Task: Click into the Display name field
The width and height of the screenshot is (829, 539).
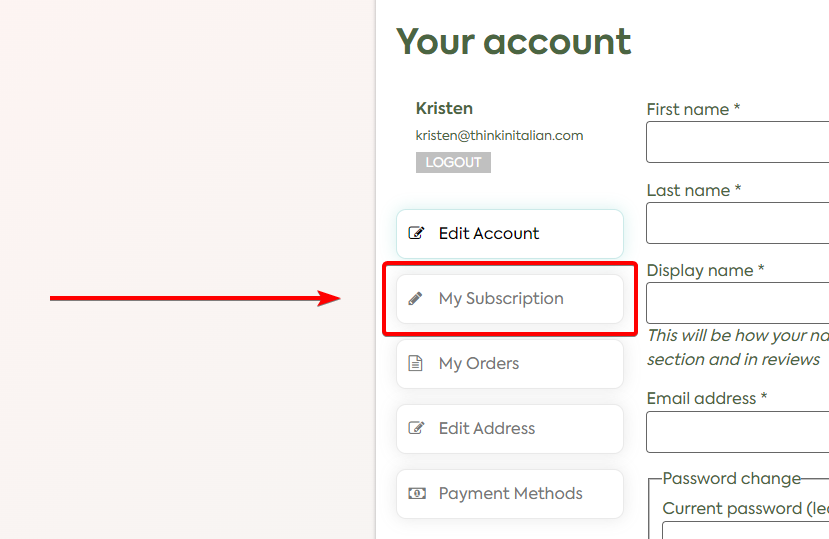Action: (x=738, y=303)
